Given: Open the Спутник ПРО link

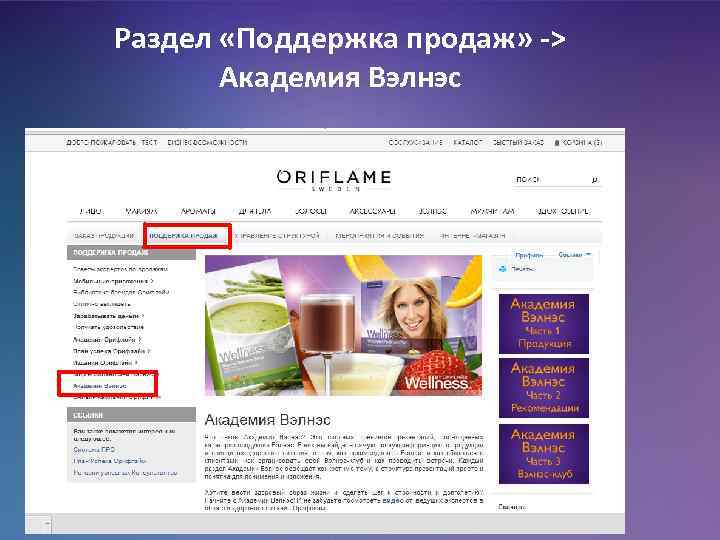Looking at the screenshot, I should point(94,450).
